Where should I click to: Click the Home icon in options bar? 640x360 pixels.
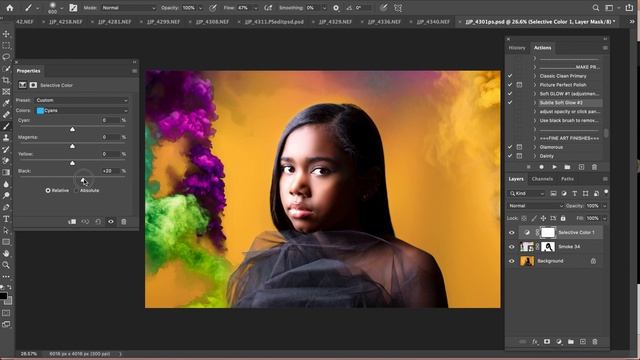(x=9, y=8)
